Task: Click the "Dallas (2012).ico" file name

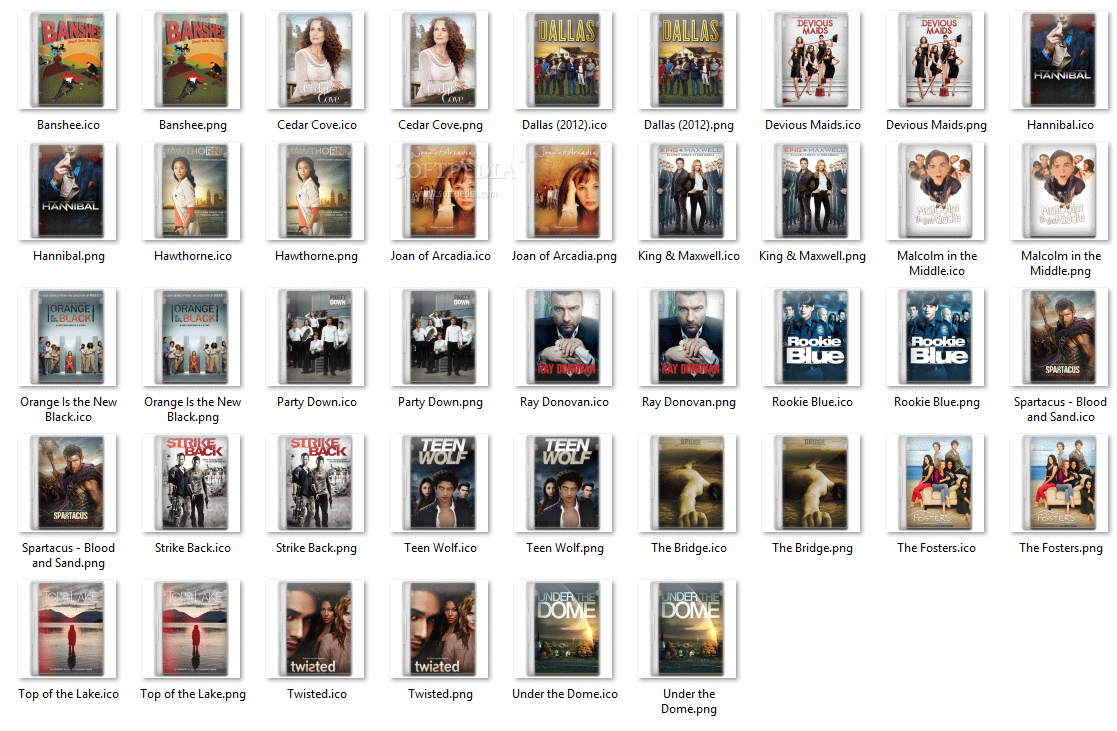Action: 564,125
